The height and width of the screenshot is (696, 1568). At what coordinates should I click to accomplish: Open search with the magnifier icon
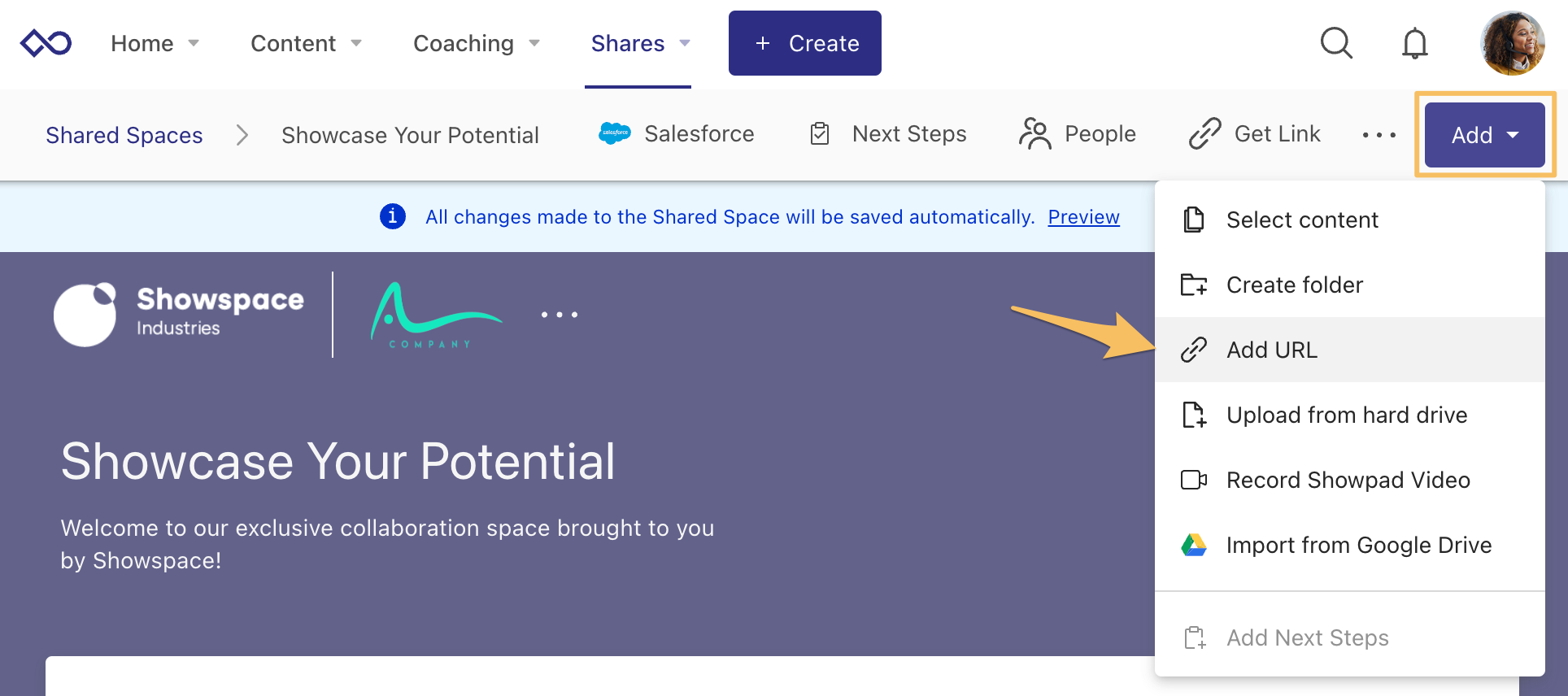click(x=1336, y=43)
